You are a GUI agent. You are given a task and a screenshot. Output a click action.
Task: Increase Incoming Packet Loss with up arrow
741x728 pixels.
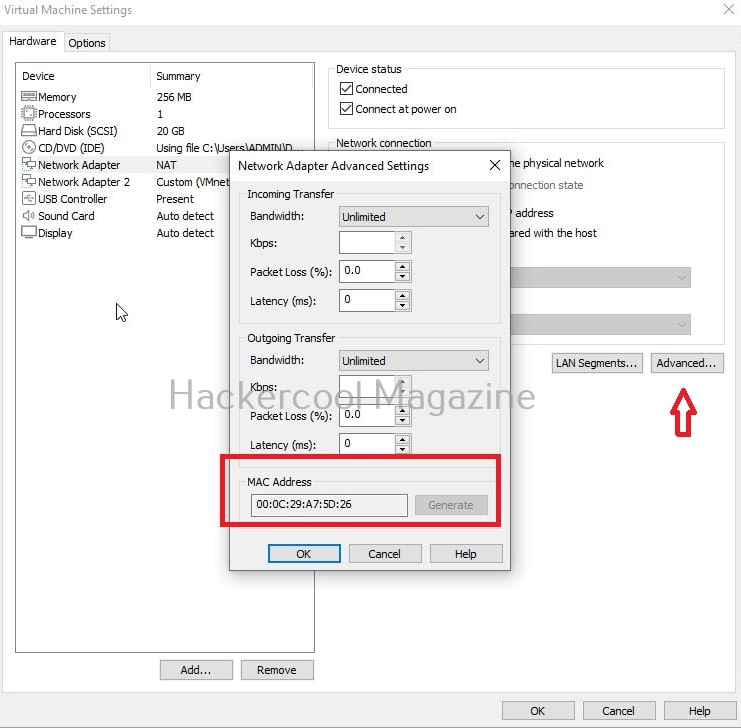click(402, 266)
